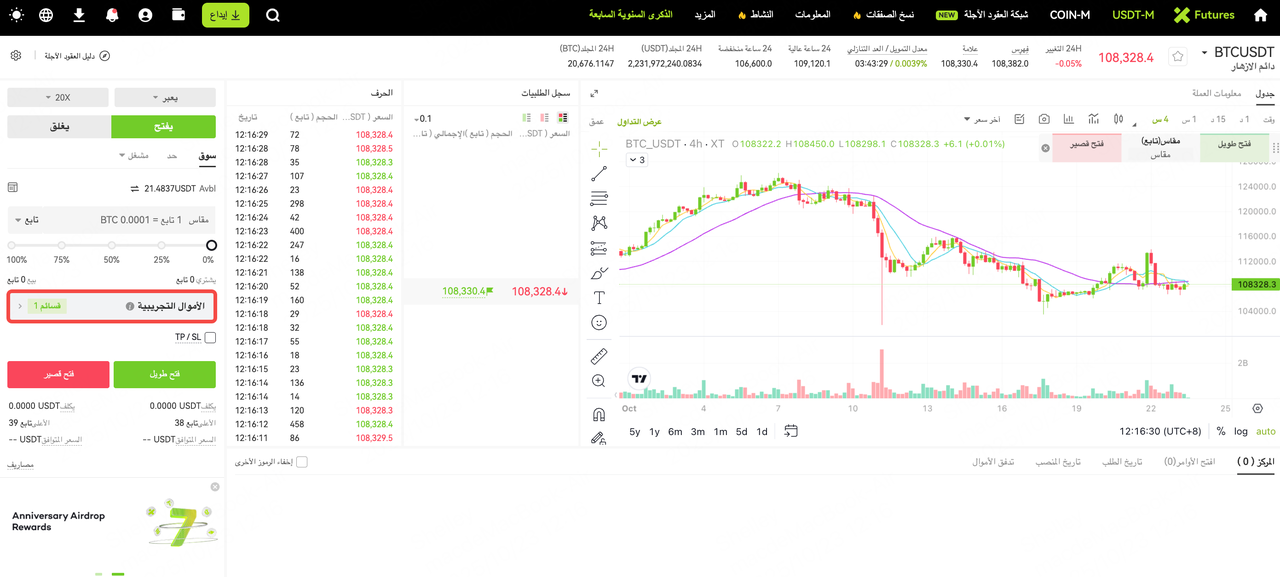Select the trend line drawing tool

tap(599, 174)
